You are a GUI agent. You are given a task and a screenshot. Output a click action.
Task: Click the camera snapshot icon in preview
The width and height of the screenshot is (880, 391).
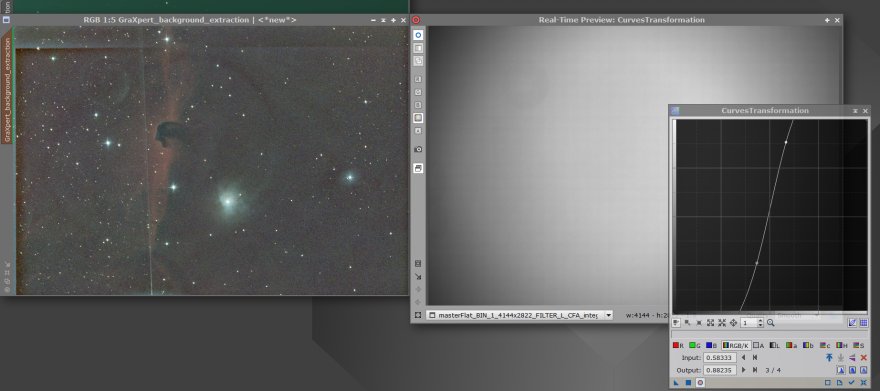click(x=418, y=150)
